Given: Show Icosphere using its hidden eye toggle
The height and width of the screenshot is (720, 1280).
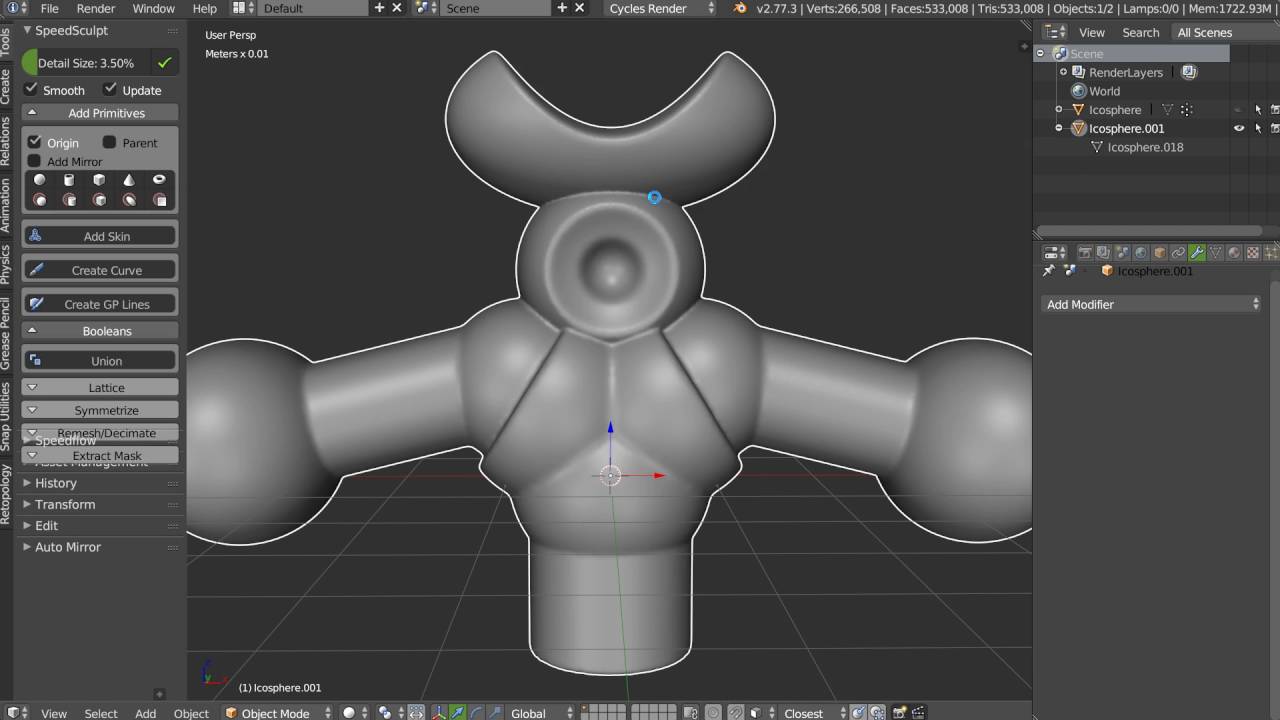Looking at the screenshot, I should tap(1239, 110).
